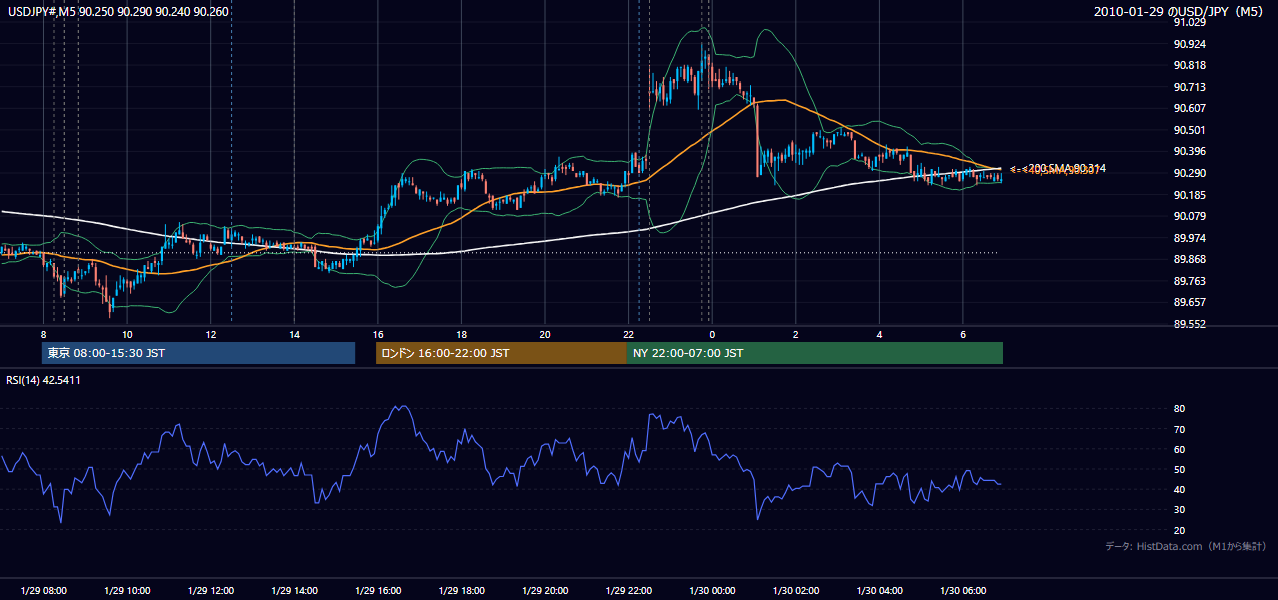Click the 89.763 price axis label
Viewport: 1278px width, 600px height.
click(x=1189, y=281)
